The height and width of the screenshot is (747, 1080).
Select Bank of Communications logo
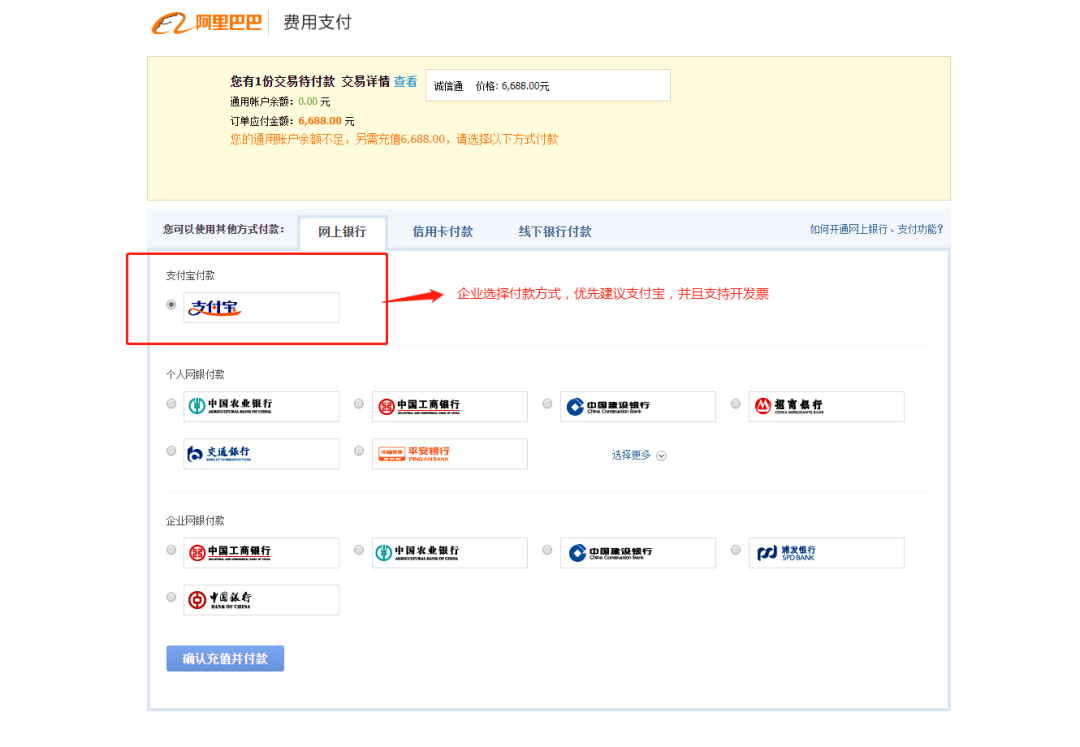(x=261, y=453)
